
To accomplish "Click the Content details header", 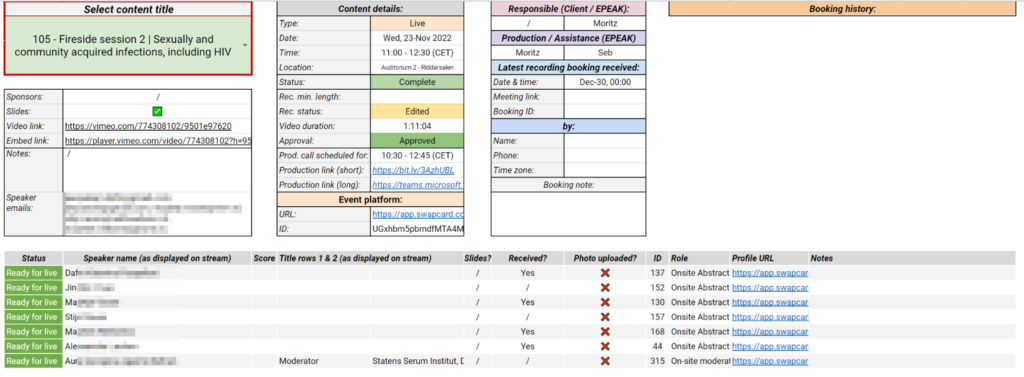I will click(370, 8).
